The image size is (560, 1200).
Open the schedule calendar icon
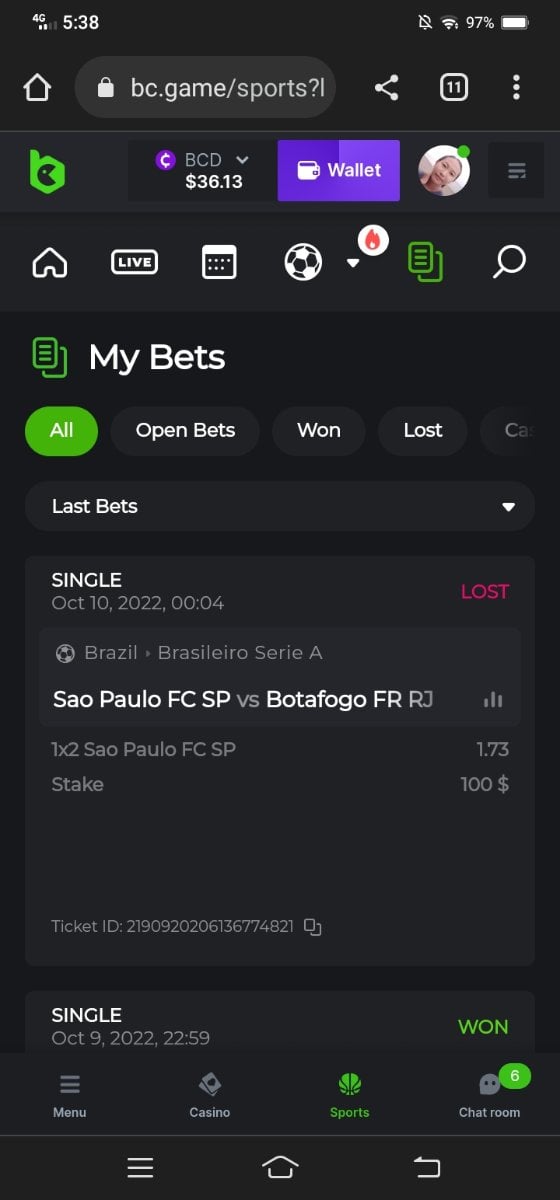tap(219, 263)
